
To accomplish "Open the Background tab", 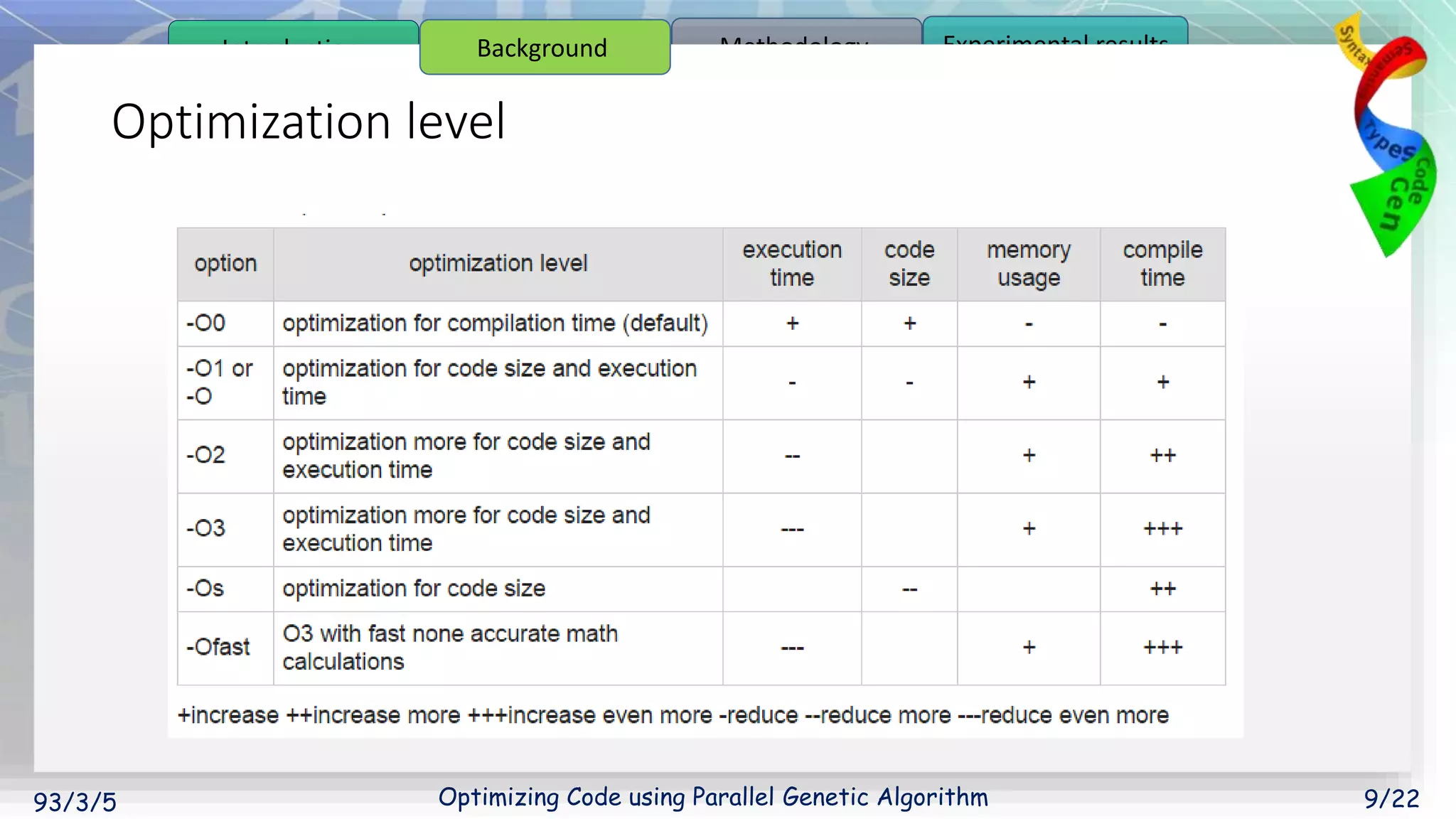I will (x=545, y=47).
